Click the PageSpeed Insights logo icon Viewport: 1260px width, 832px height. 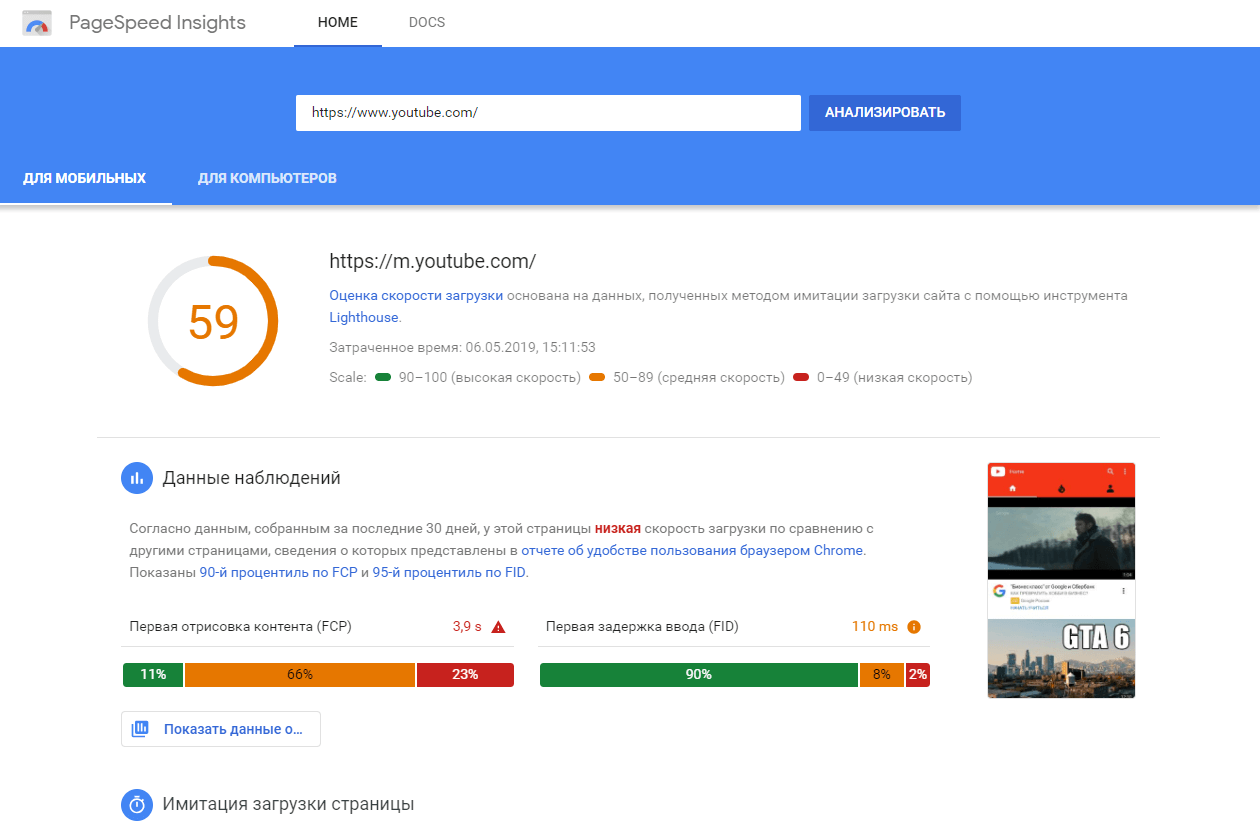[37, 22]
